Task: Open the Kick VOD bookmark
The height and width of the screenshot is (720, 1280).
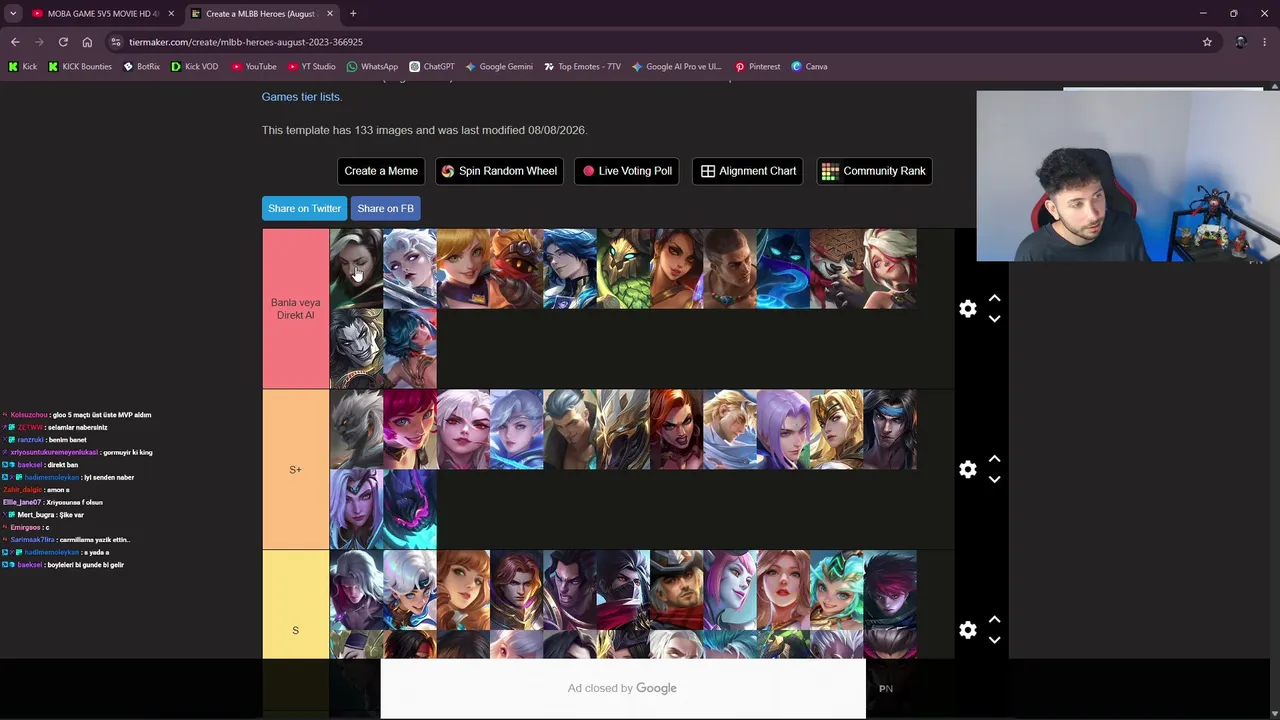Action: [x=194, y=66]
